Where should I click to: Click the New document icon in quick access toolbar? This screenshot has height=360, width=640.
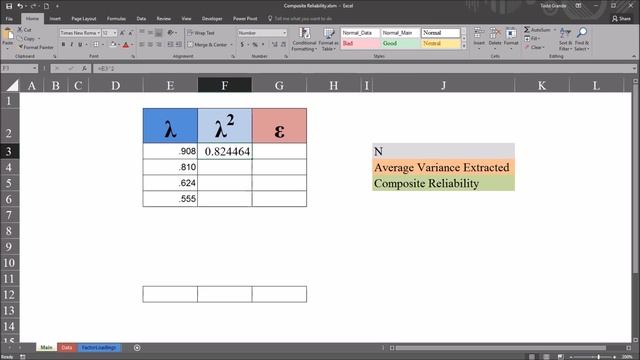tap(47, 6)
